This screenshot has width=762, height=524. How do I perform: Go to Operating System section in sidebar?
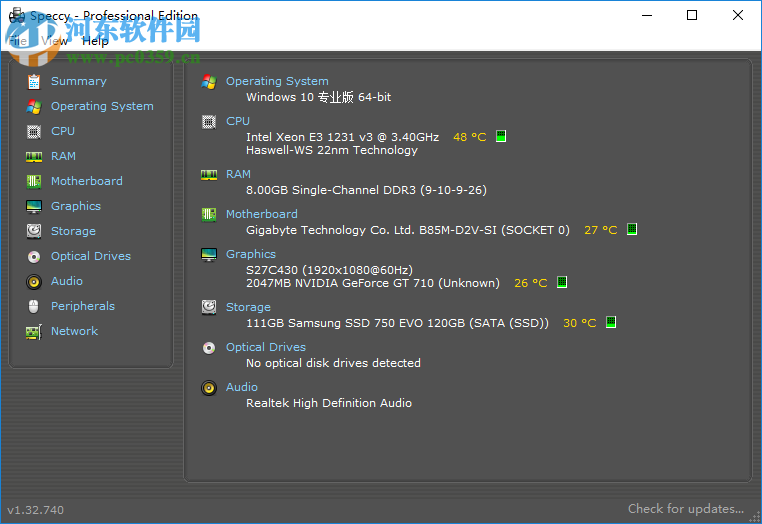[x=102, y=106]
